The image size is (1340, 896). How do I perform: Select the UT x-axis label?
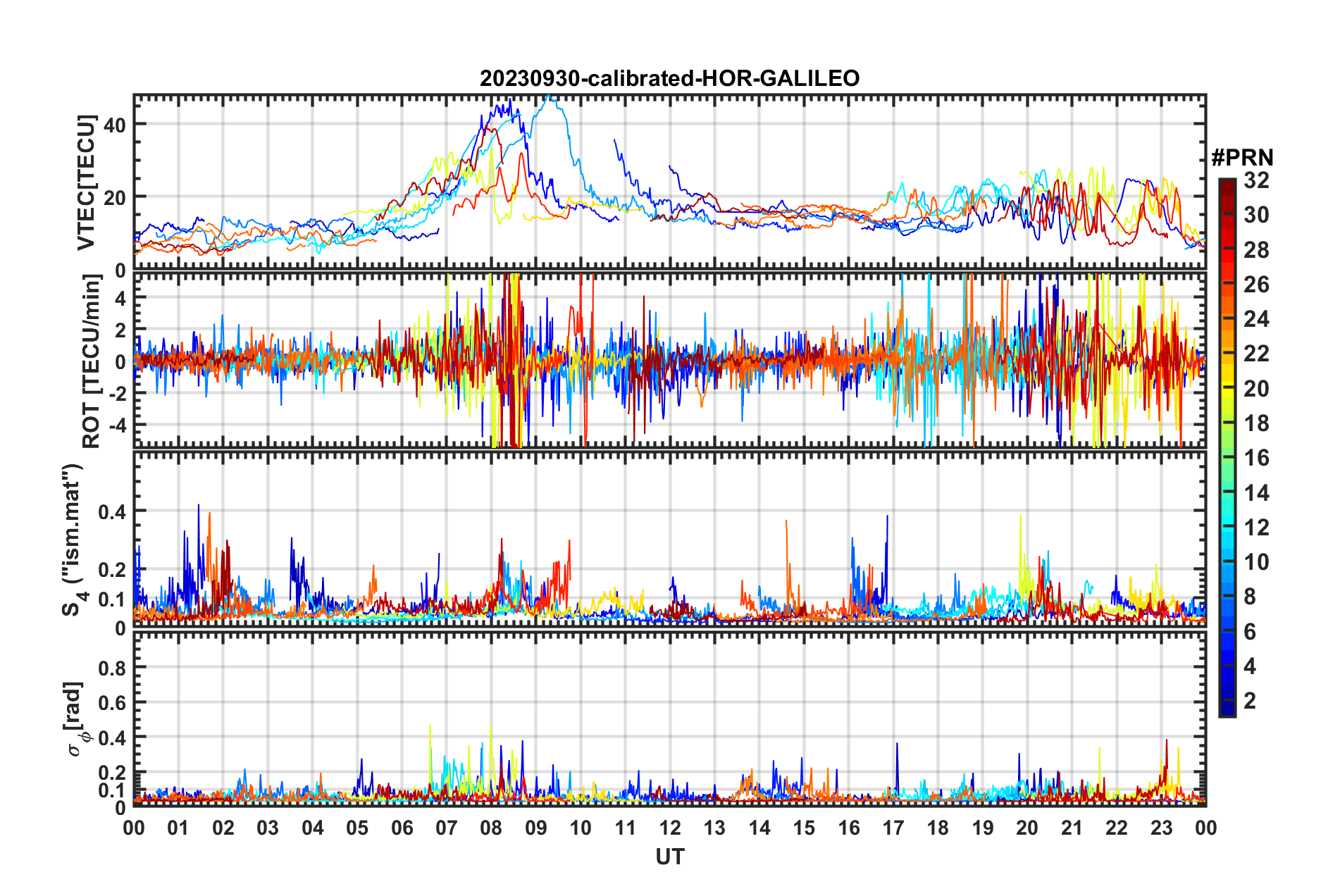(x=669, y=857)
